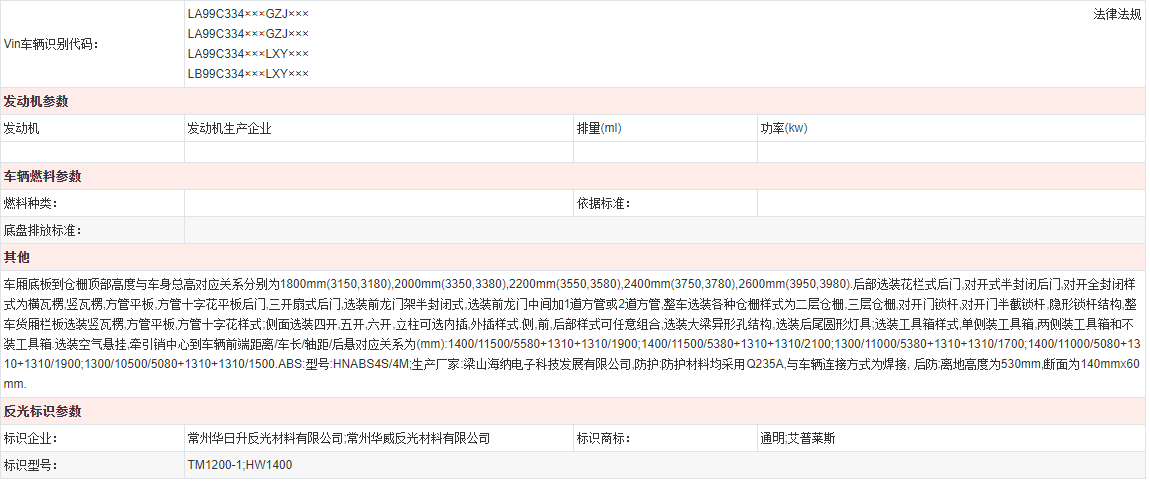Click the empty value cell beside 燃料种类
This screenshot has width=1150, height=481.
tap(378, 204)
